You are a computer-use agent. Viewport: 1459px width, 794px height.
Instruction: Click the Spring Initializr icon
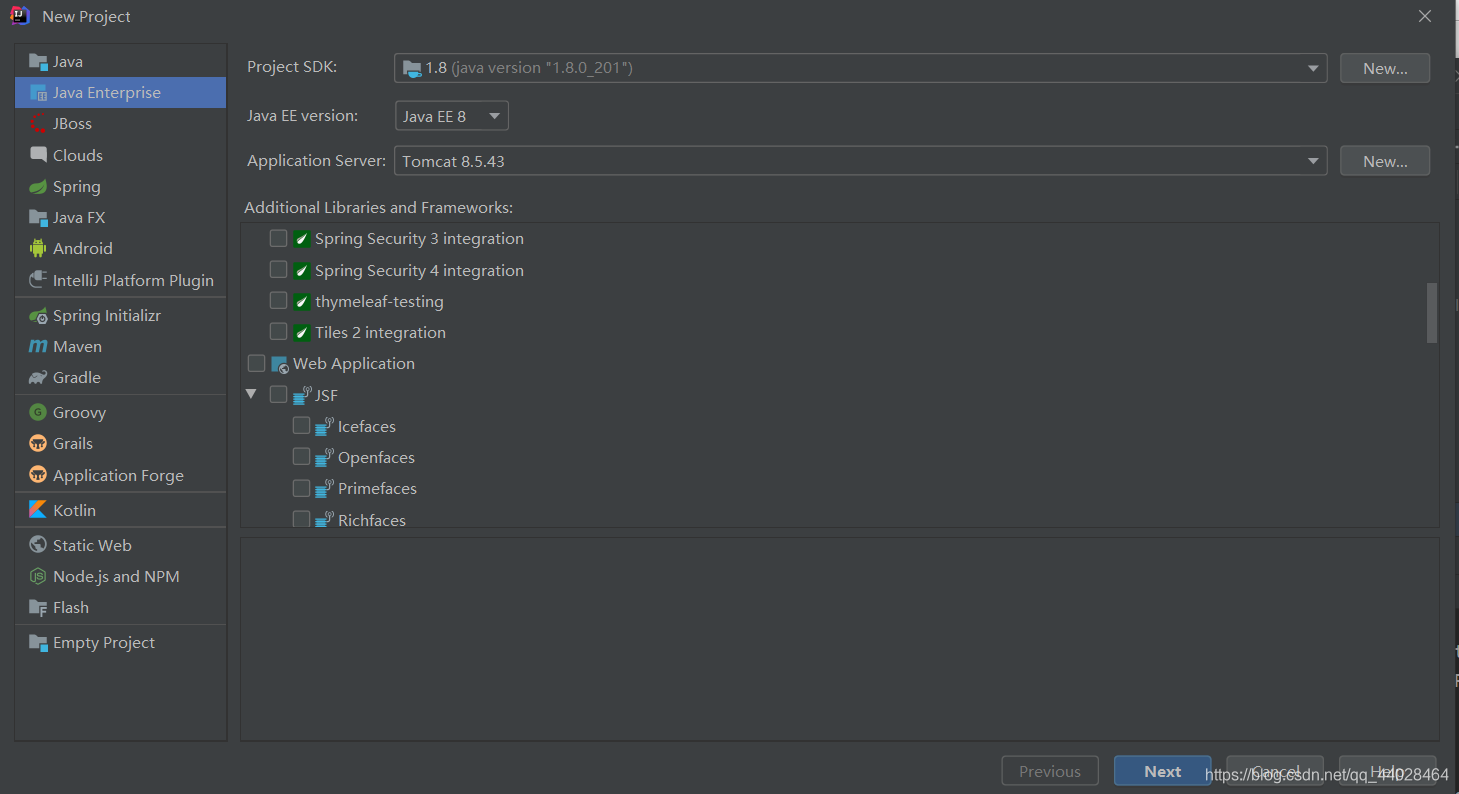[x=38, y=316]
